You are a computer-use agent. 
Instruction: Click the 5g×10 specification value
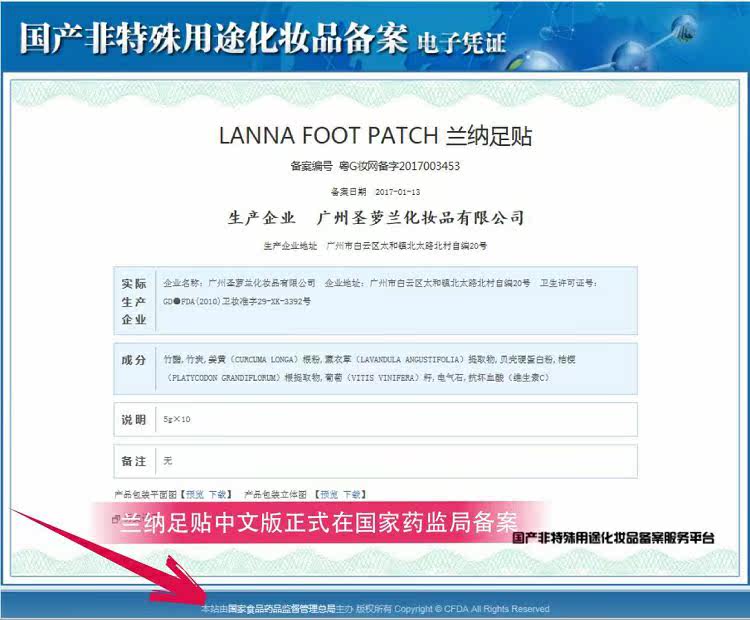[176, 419]
